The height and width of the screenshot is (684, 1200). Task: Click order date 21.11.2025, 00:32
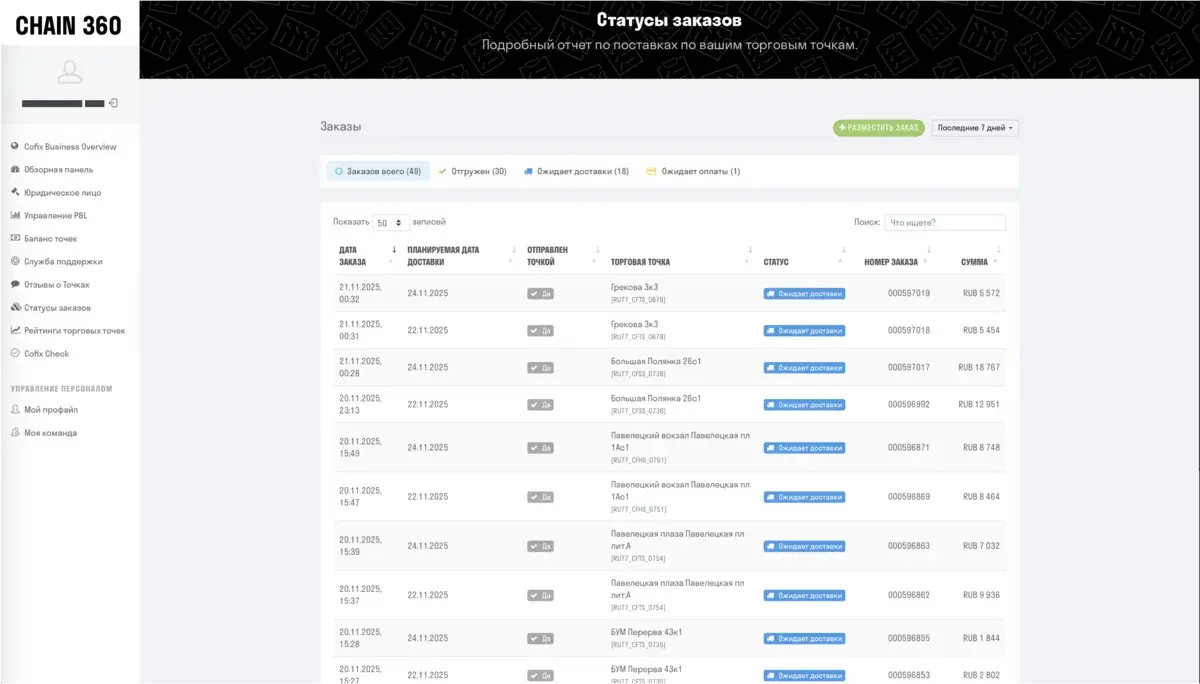[x=361, y=294]
